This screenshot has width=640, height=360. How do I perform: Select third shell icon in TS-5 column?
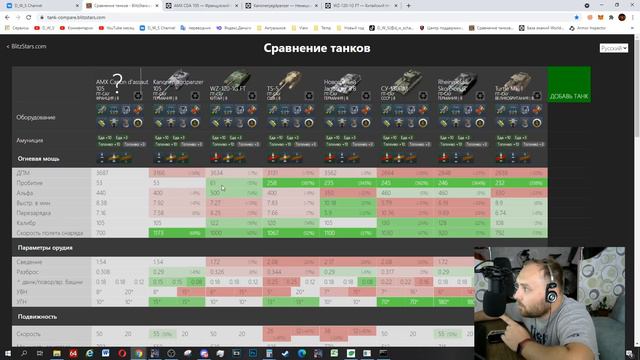click(297, 158)
